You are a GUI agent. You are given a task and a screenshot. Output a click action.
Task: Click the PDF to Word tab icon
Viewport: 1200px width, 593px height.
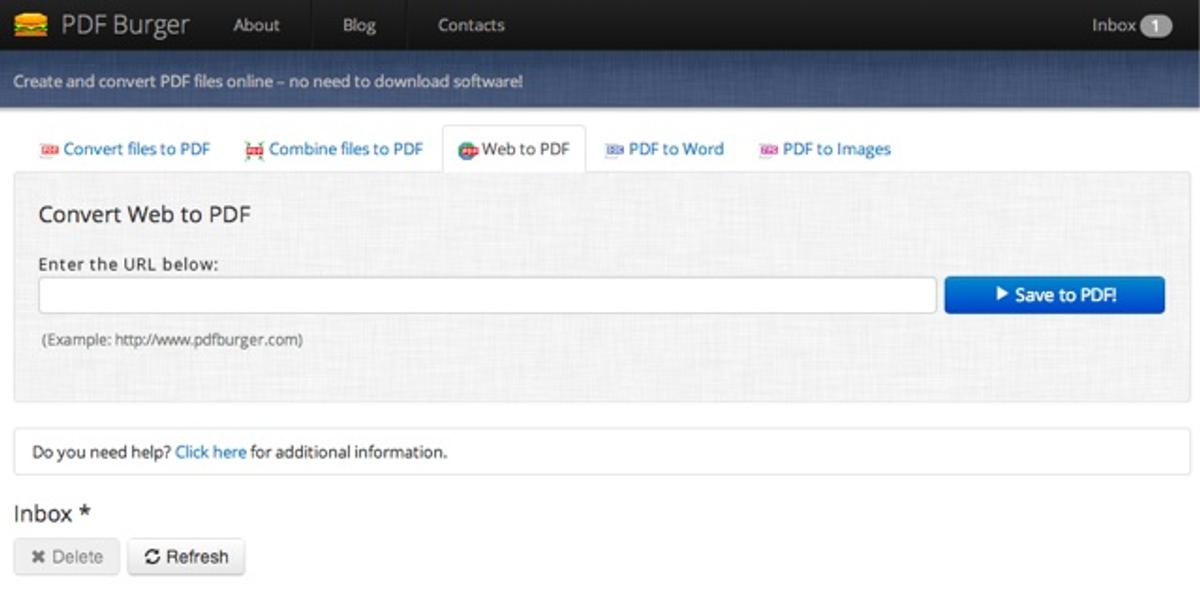(614, 150)
